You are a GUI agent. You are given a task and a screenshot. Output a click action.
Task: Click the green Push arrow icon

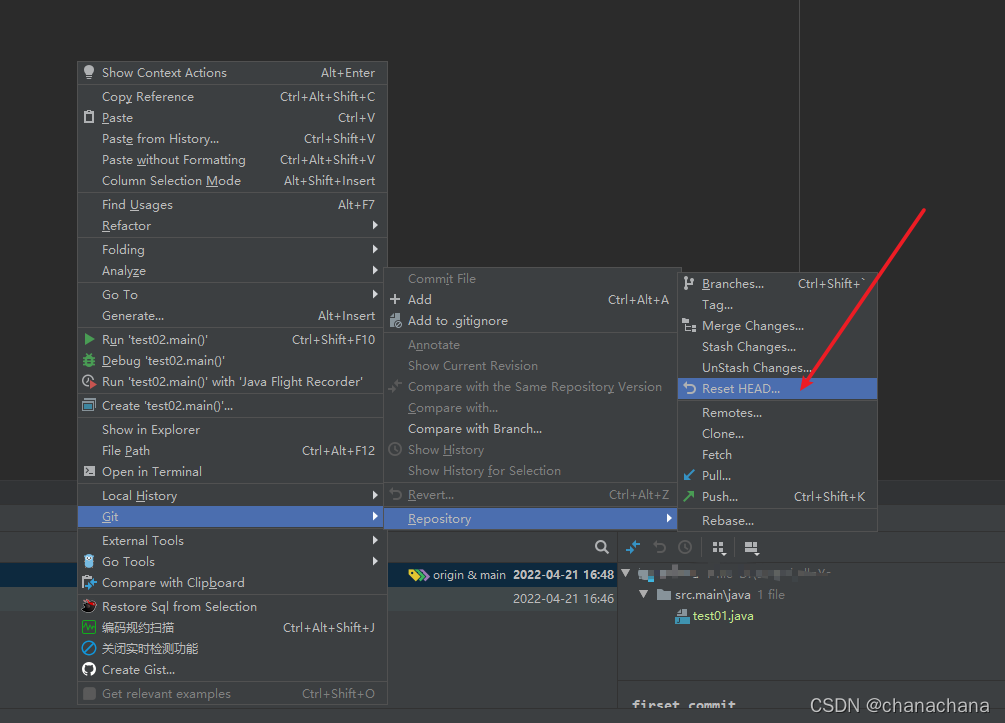(689, 496)
